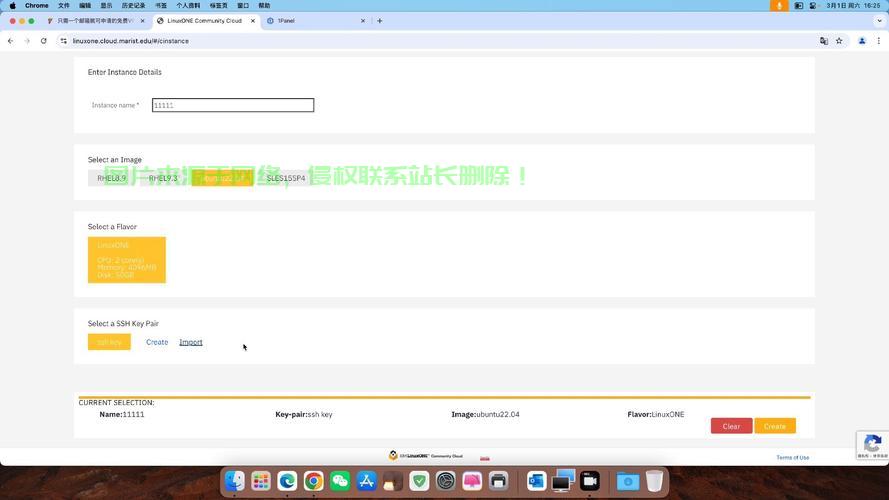Open the printer app in the dock
889x500 pixels.
[x=498, y=481]
